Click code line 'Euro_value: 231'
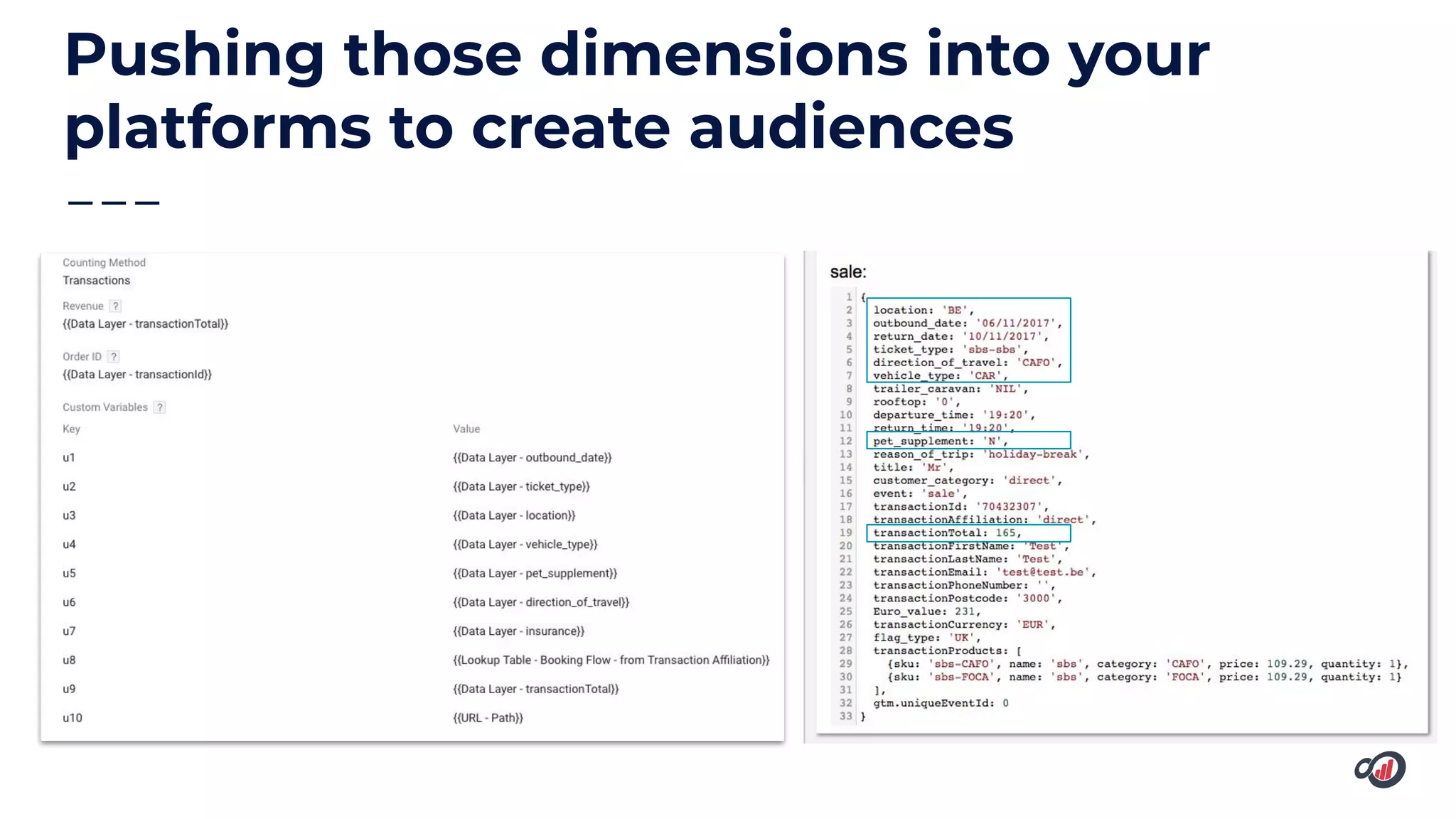 (927, 611)
